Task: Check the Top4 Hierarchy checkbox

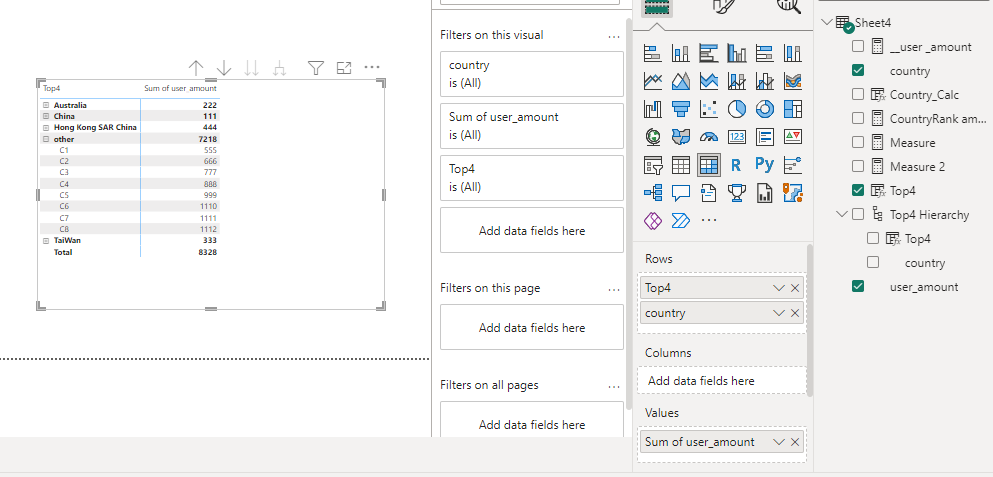Action: click(857, 214)
